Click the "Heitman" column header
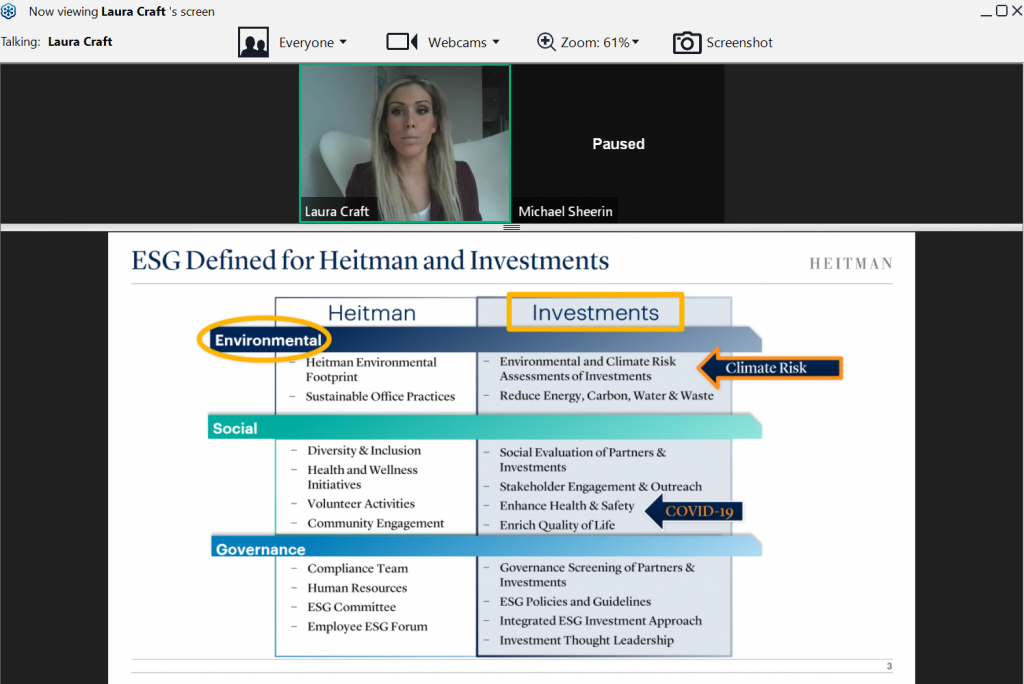This screenshot has width=1024, height=684. point(372,313)
